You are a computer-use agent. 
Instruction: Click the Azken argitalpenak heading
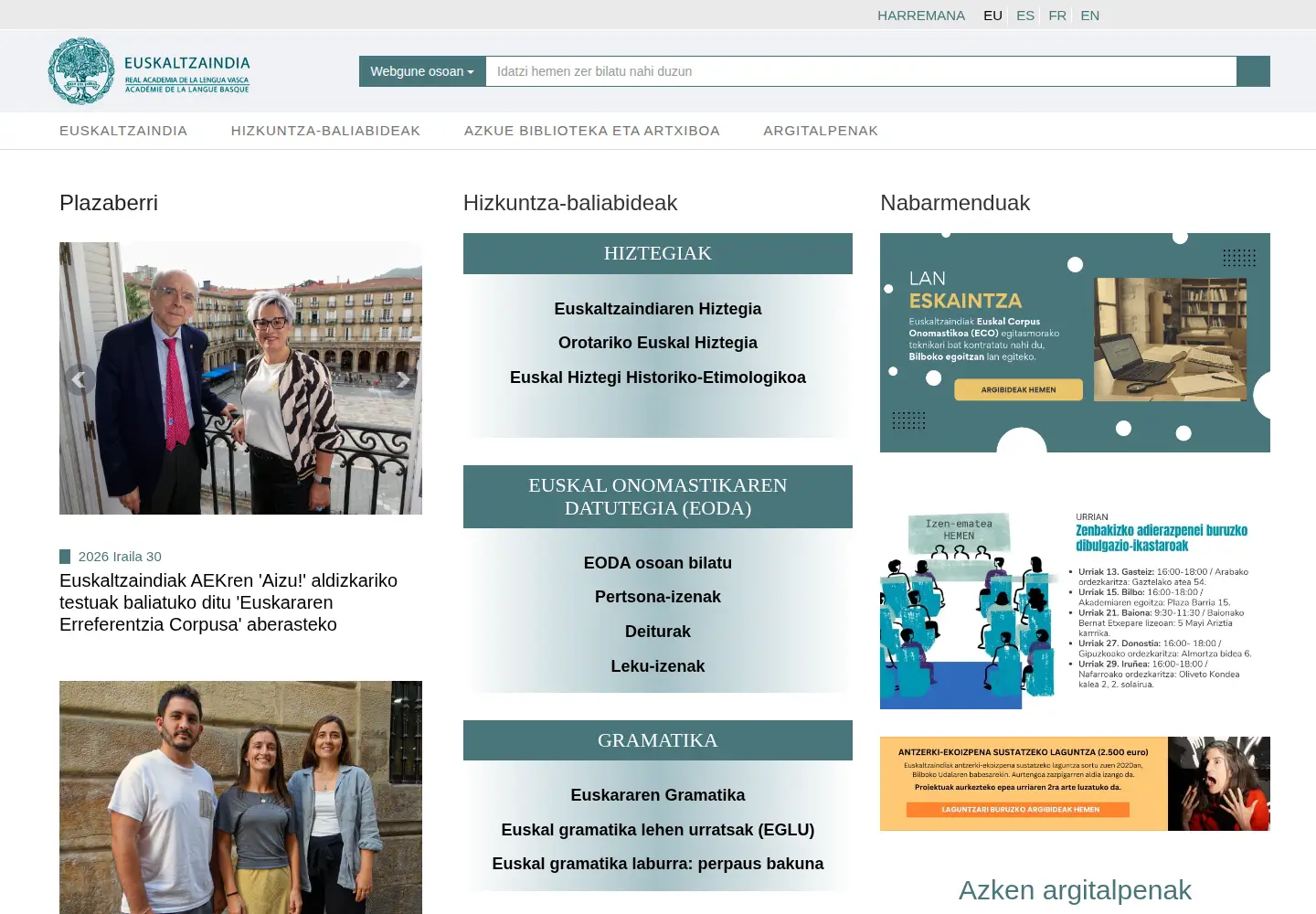click(x=1075, y=890)
